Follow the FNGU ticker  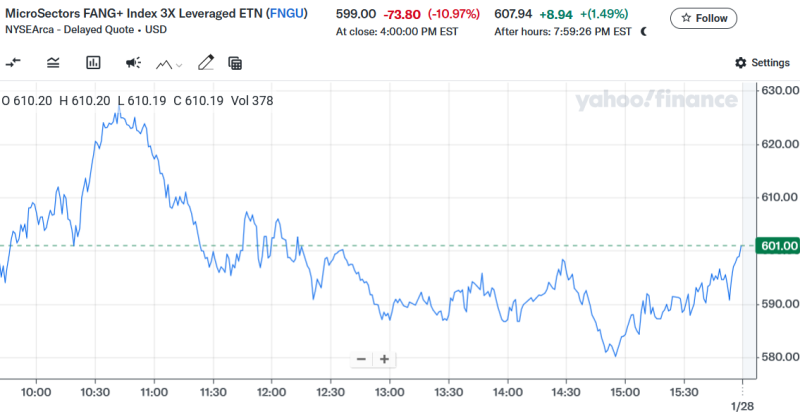tap(704, 18)
